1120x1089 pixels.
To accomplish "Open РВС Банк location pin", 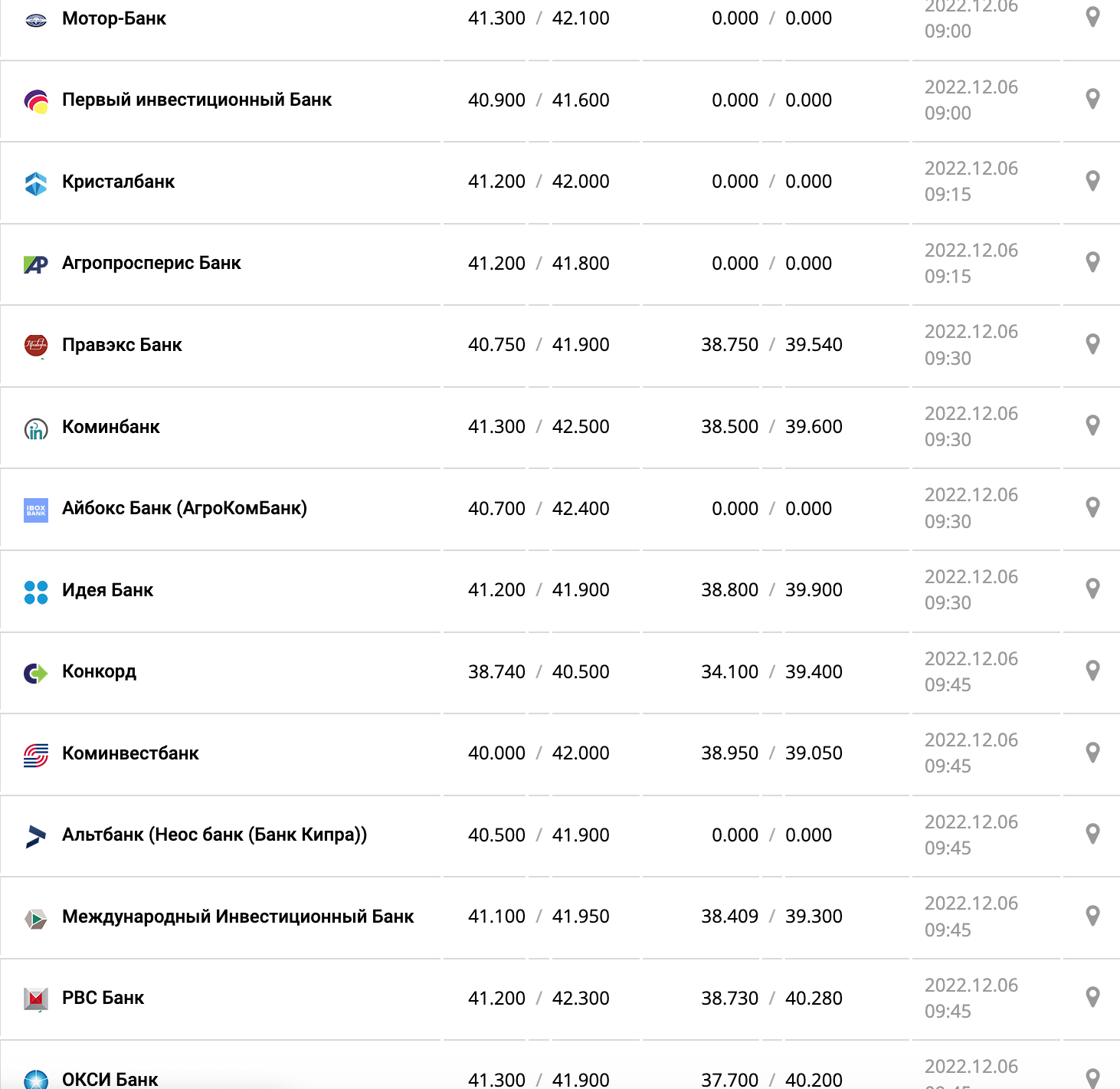I will point(1092,997).
